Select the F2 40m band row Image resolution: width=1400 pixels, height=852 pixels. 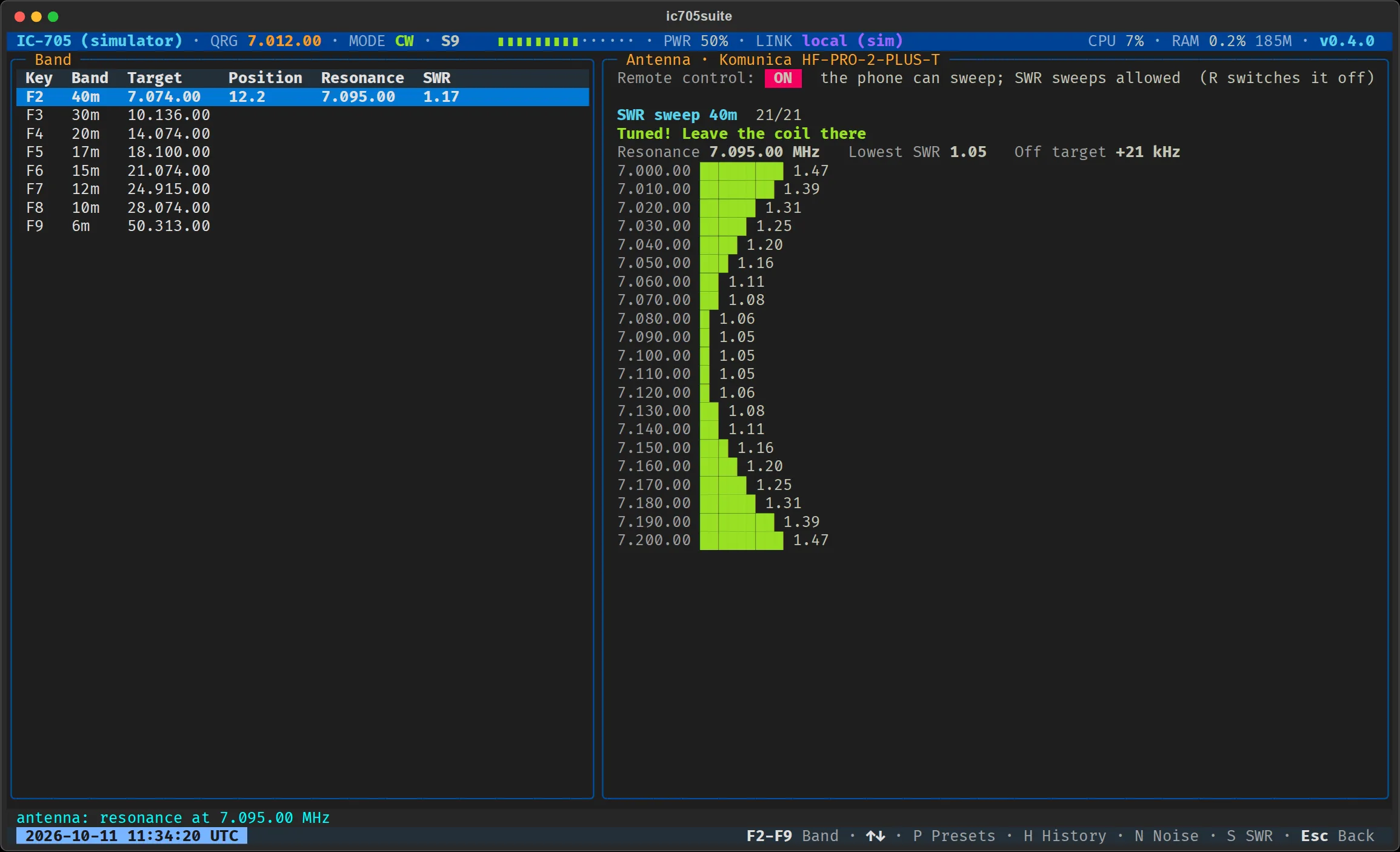coord(302,97)
